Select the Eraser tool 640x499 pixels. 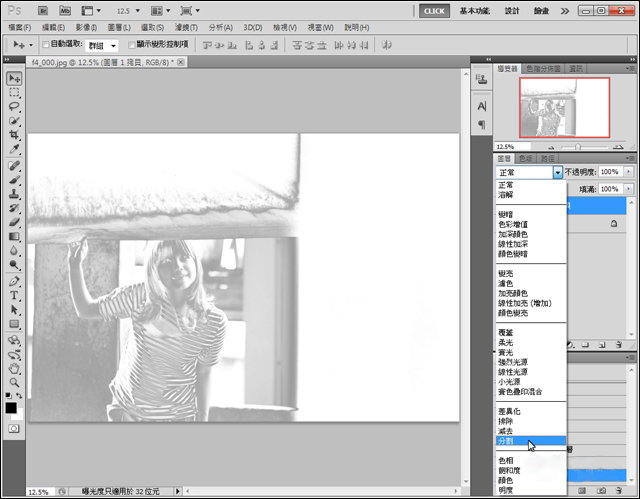pyautogui.click(x=14, y=222)
